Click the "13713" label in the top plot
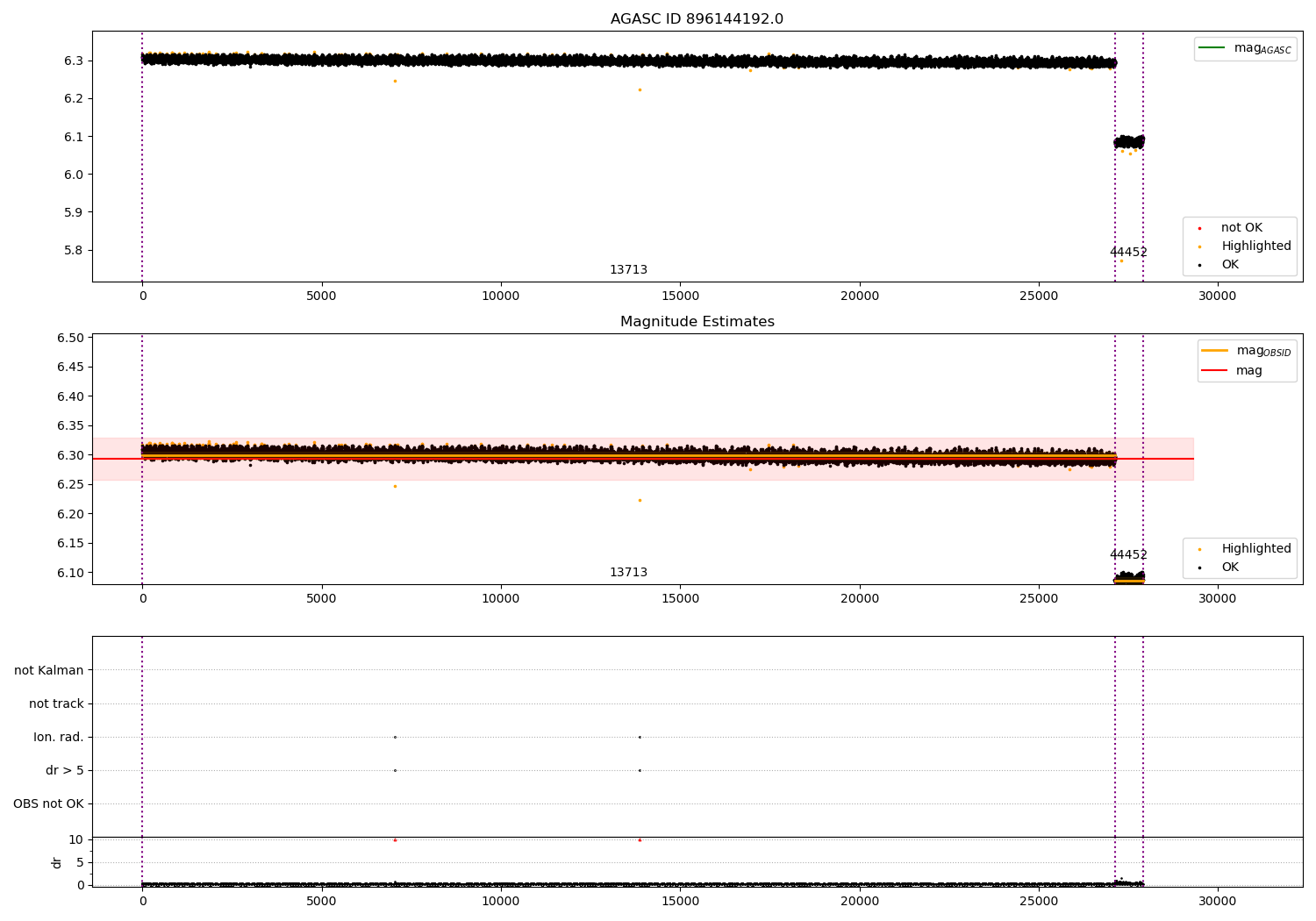The width and height of the screenshot is (1316, 921). [x=628, y=270]
